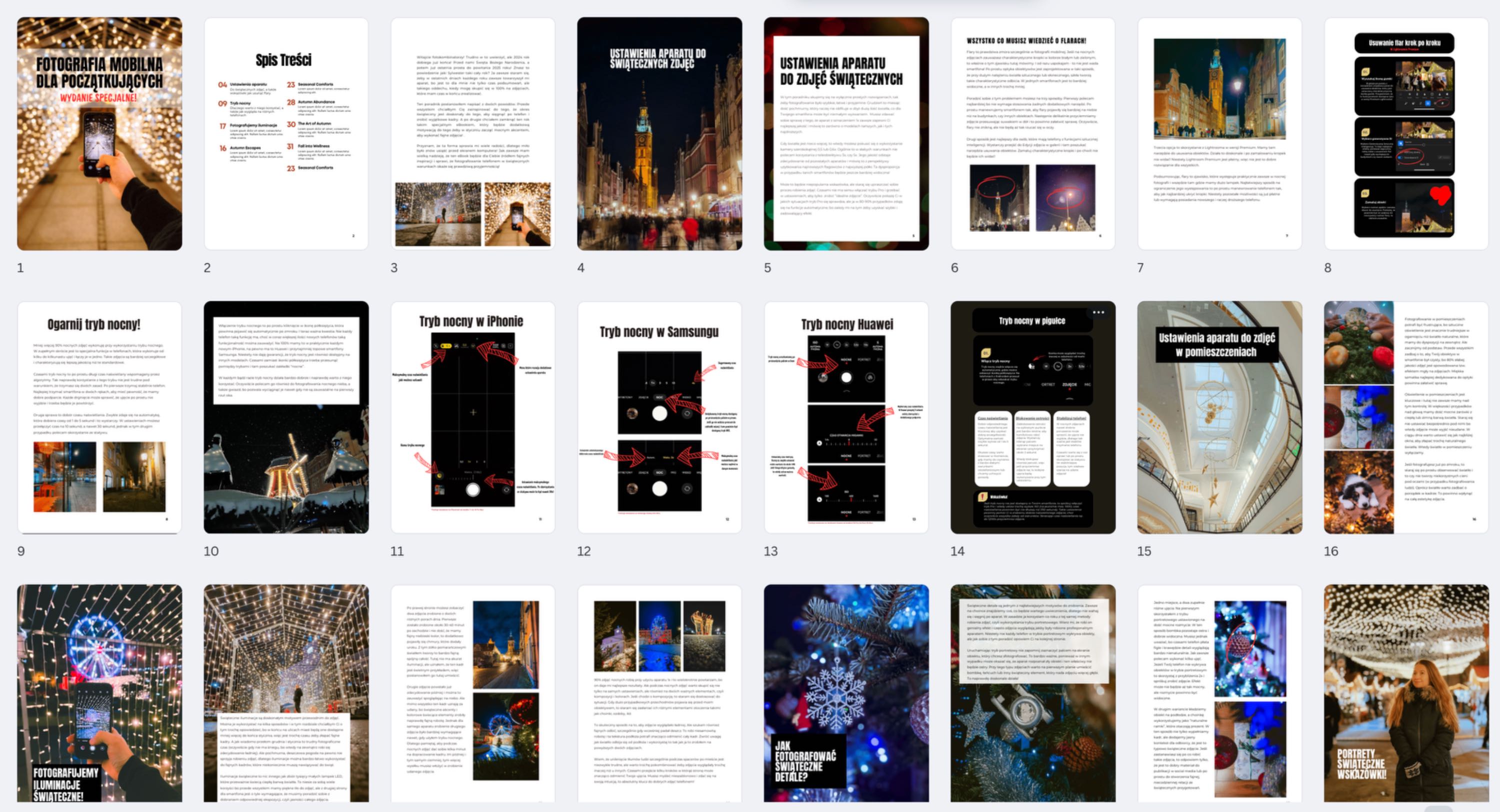Open the 'Spis Treści' page thumbnail
Screen dimensions: 1500x812
(286, 134)
